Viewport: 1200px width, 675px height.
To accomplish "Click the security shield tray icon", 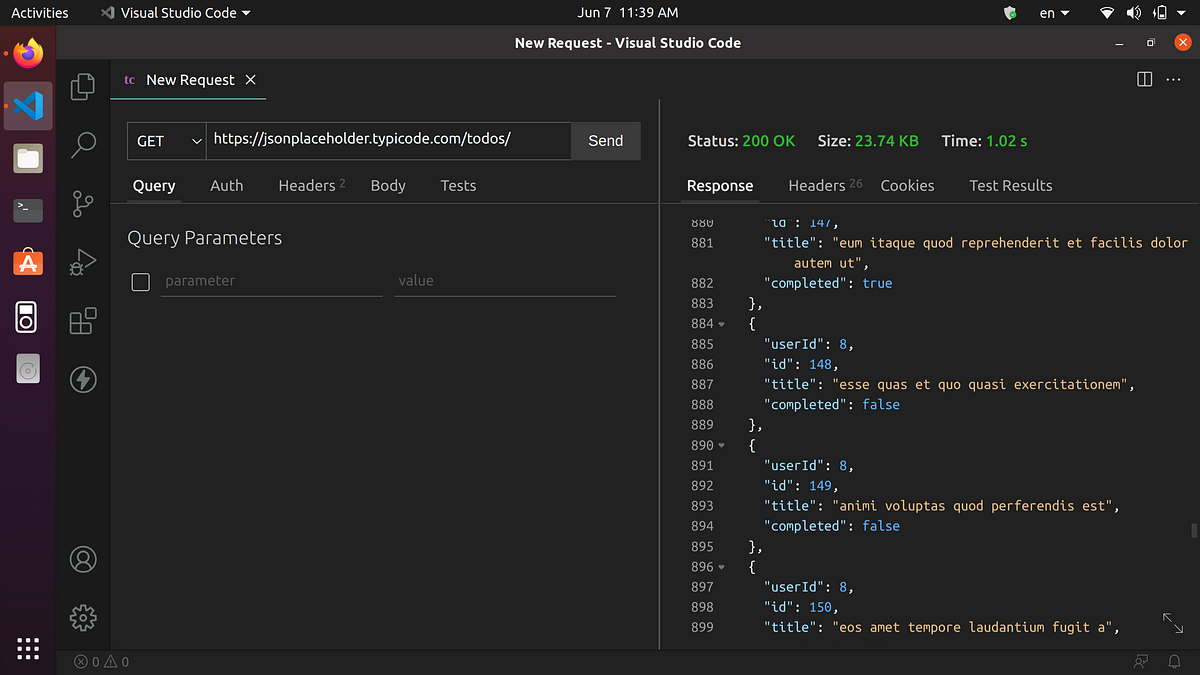I will (1010, 13).
